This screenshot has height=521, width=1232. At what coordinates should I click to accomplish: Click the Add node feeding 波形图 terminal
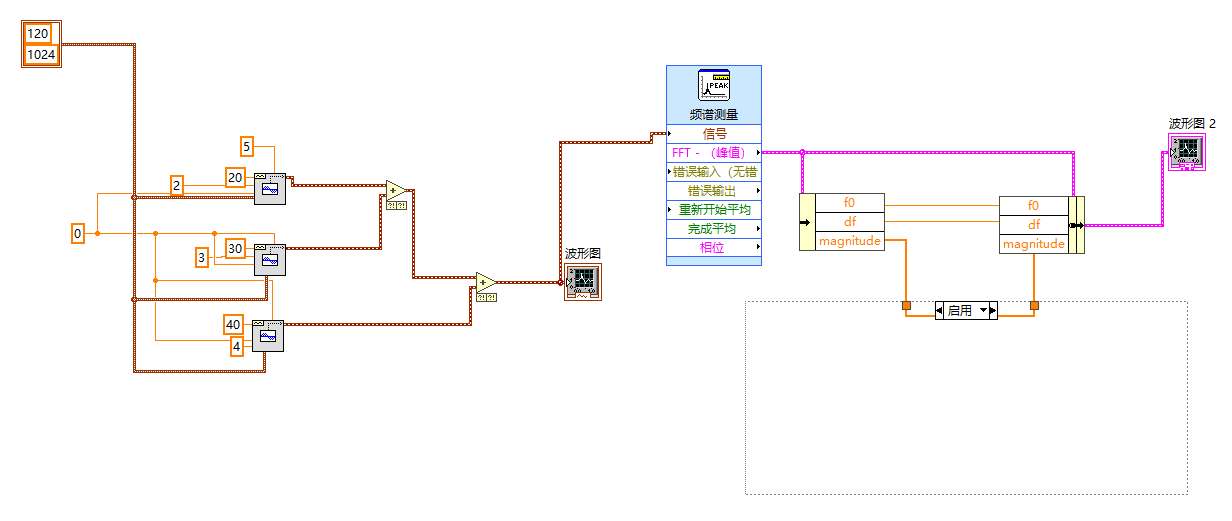pyautogui.click(x=486, y=283)
